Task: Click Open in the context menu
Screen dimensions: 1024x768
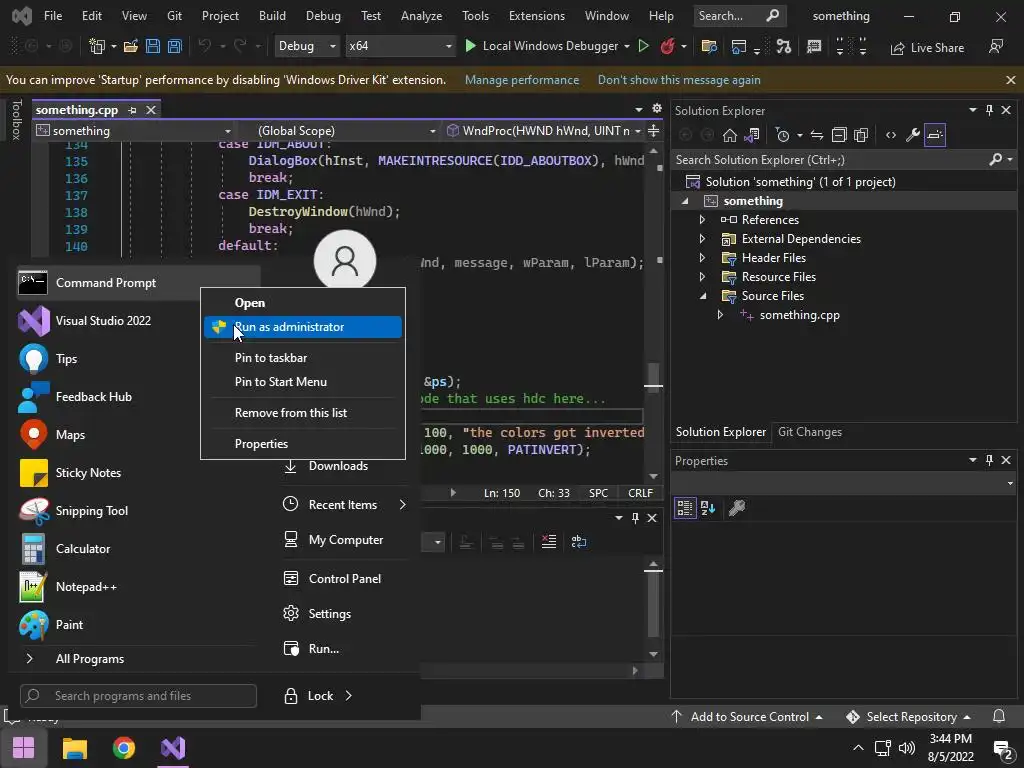Action: (x=302, y=303)
